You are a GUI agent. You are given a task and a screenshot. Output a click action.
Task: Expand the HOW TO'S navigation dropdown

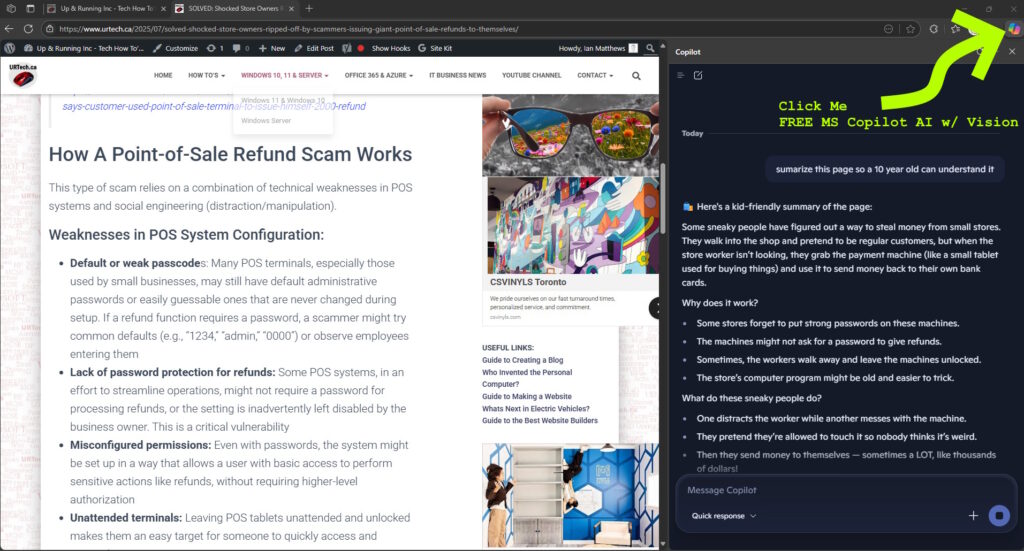tap(207, 75)
